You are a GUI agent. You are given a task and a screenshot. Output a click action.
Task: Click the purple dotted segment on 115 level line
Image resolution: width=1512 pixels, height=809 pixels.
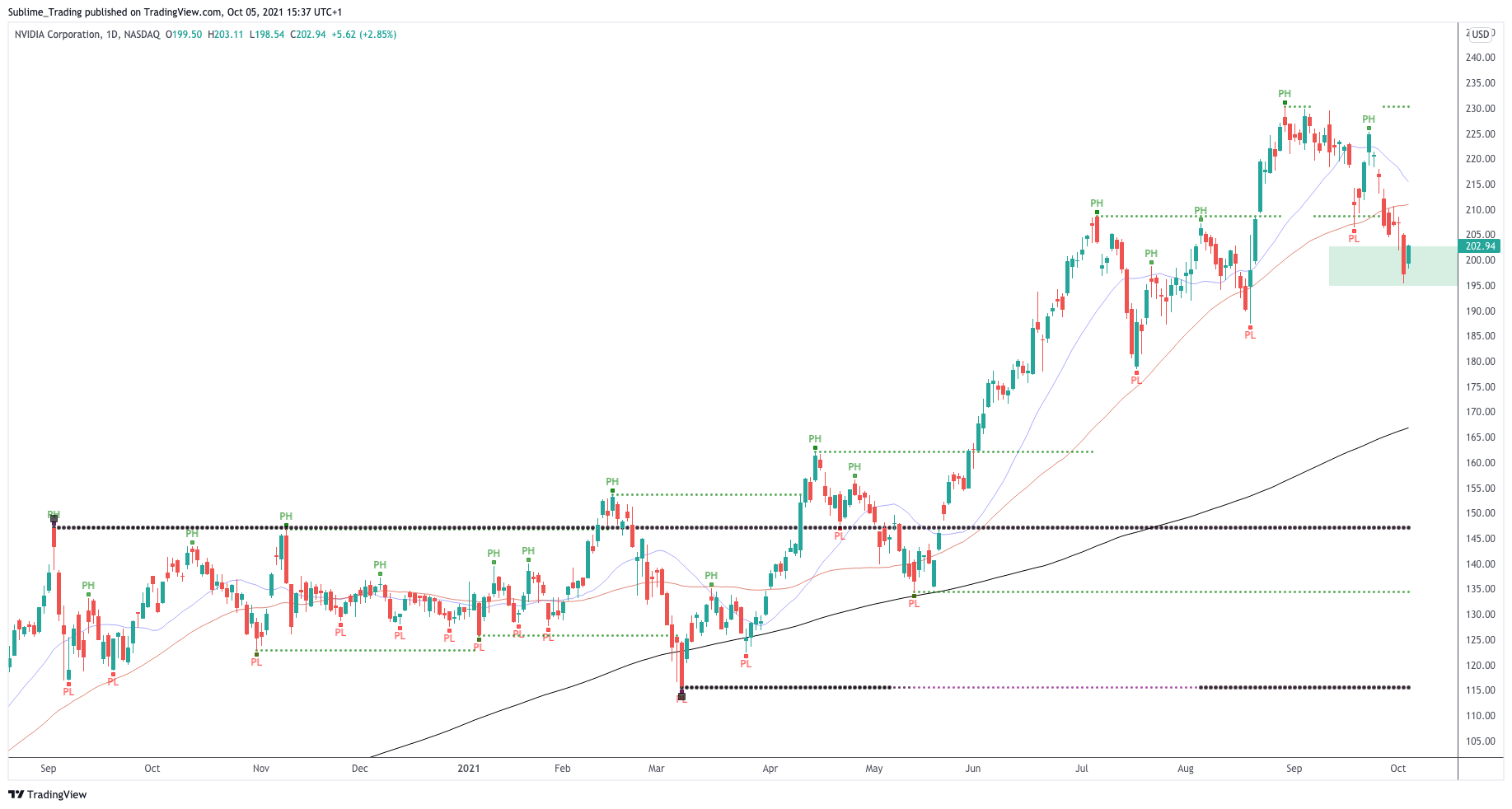pos(1046,687)
